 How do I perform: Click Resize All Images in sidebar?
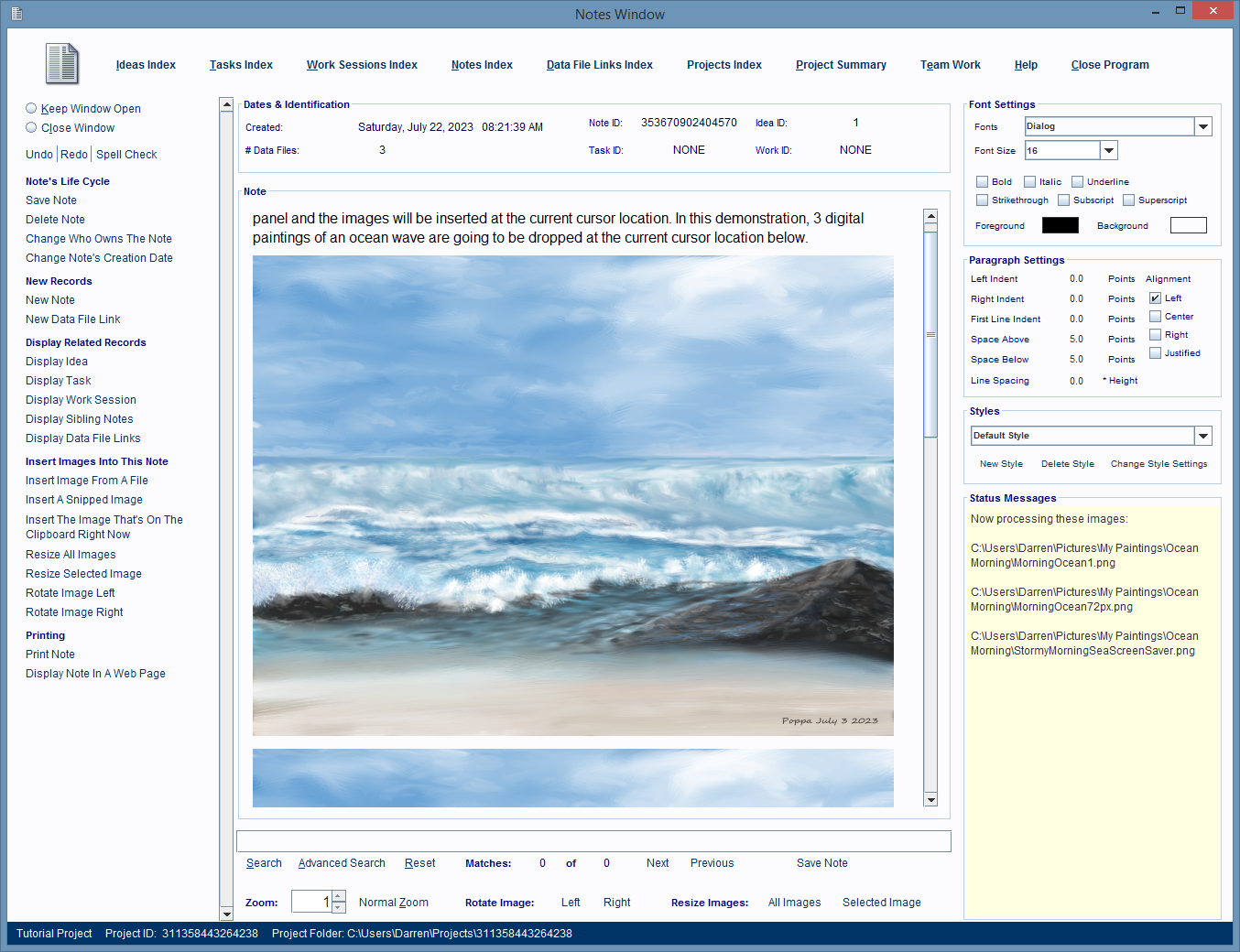point(71,555)
